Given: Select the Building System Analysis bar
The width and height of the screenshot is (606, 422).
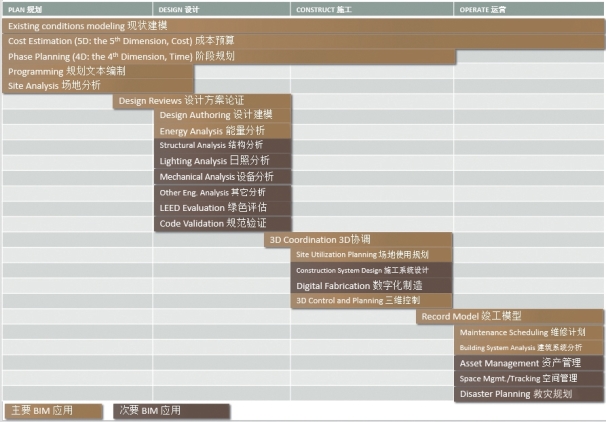Looking at the screenshot, I should (x=529, y=348).
